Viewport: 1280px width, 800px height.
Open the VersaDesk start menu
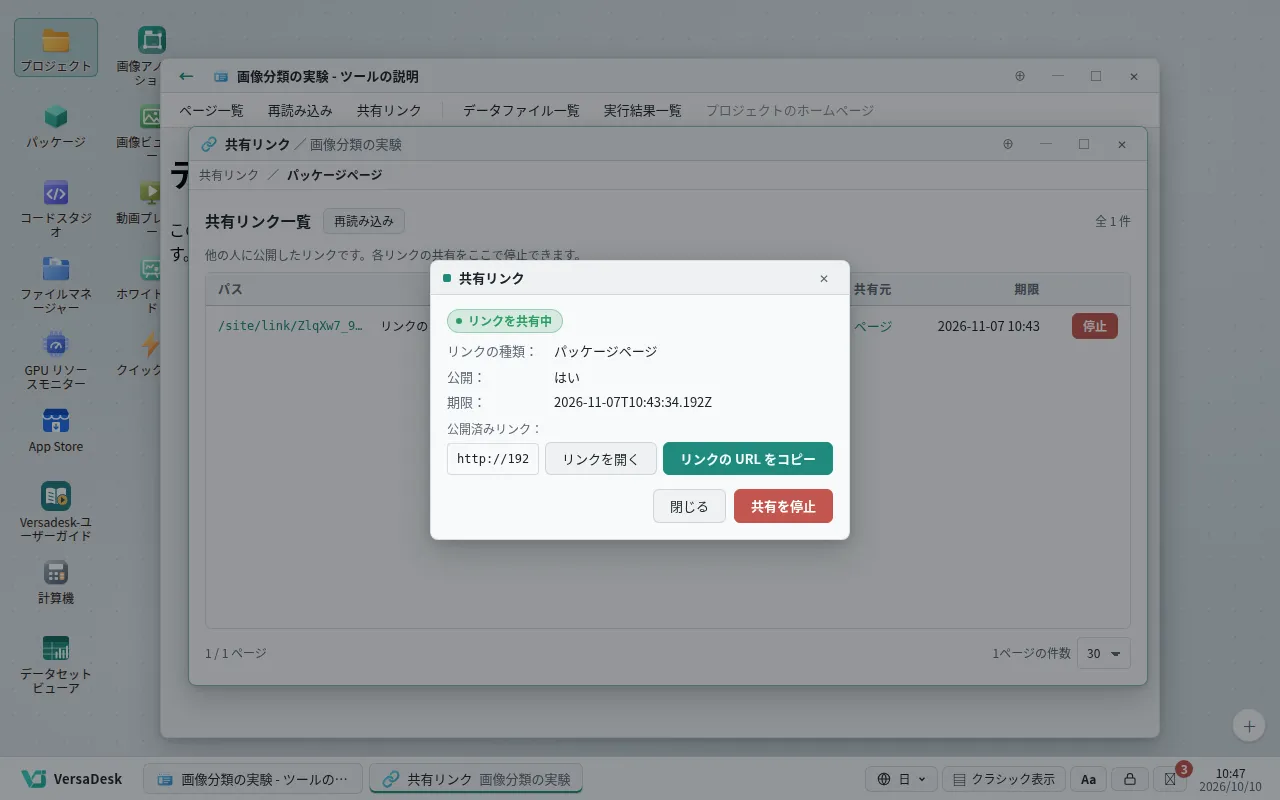72,779
